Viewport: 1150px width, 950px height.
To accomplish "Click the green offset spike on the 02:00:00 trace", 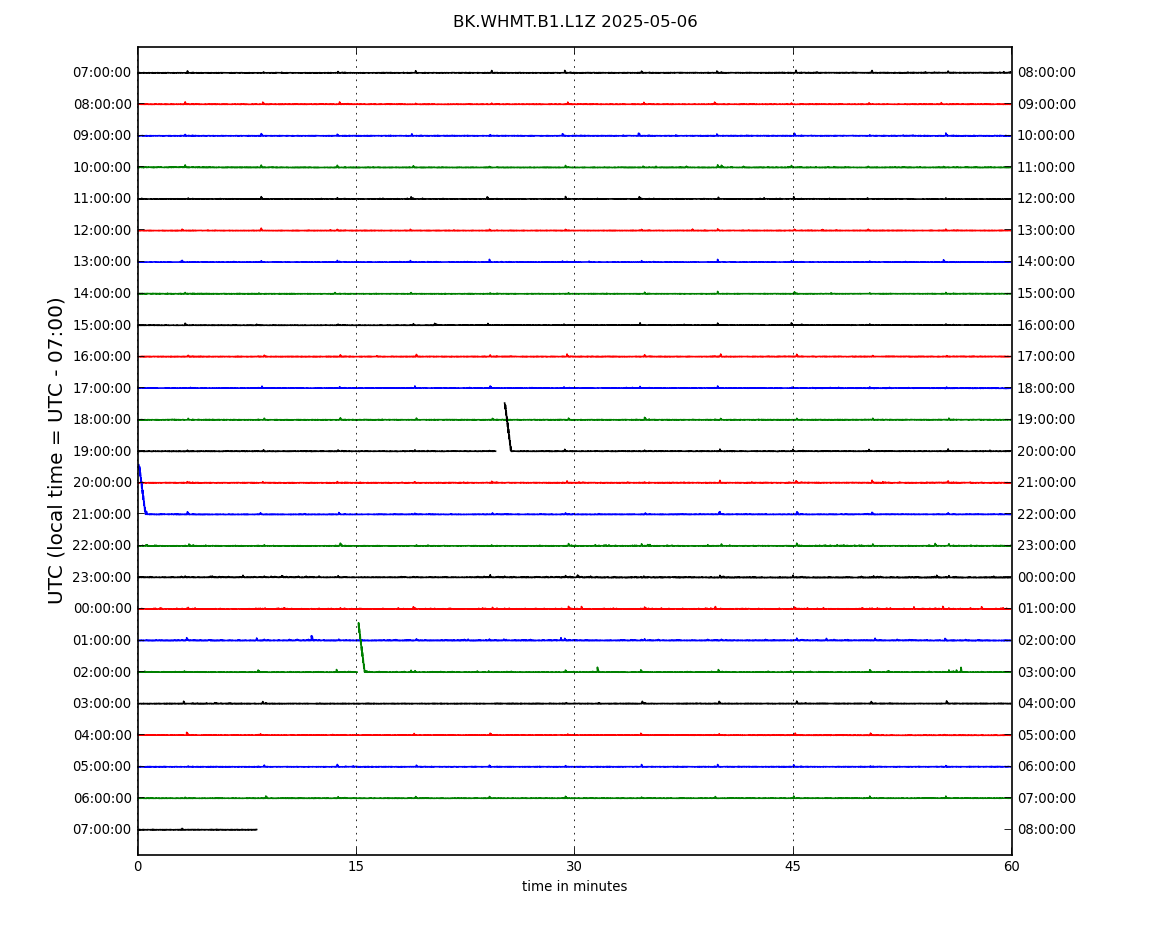I will click(362, 647).
